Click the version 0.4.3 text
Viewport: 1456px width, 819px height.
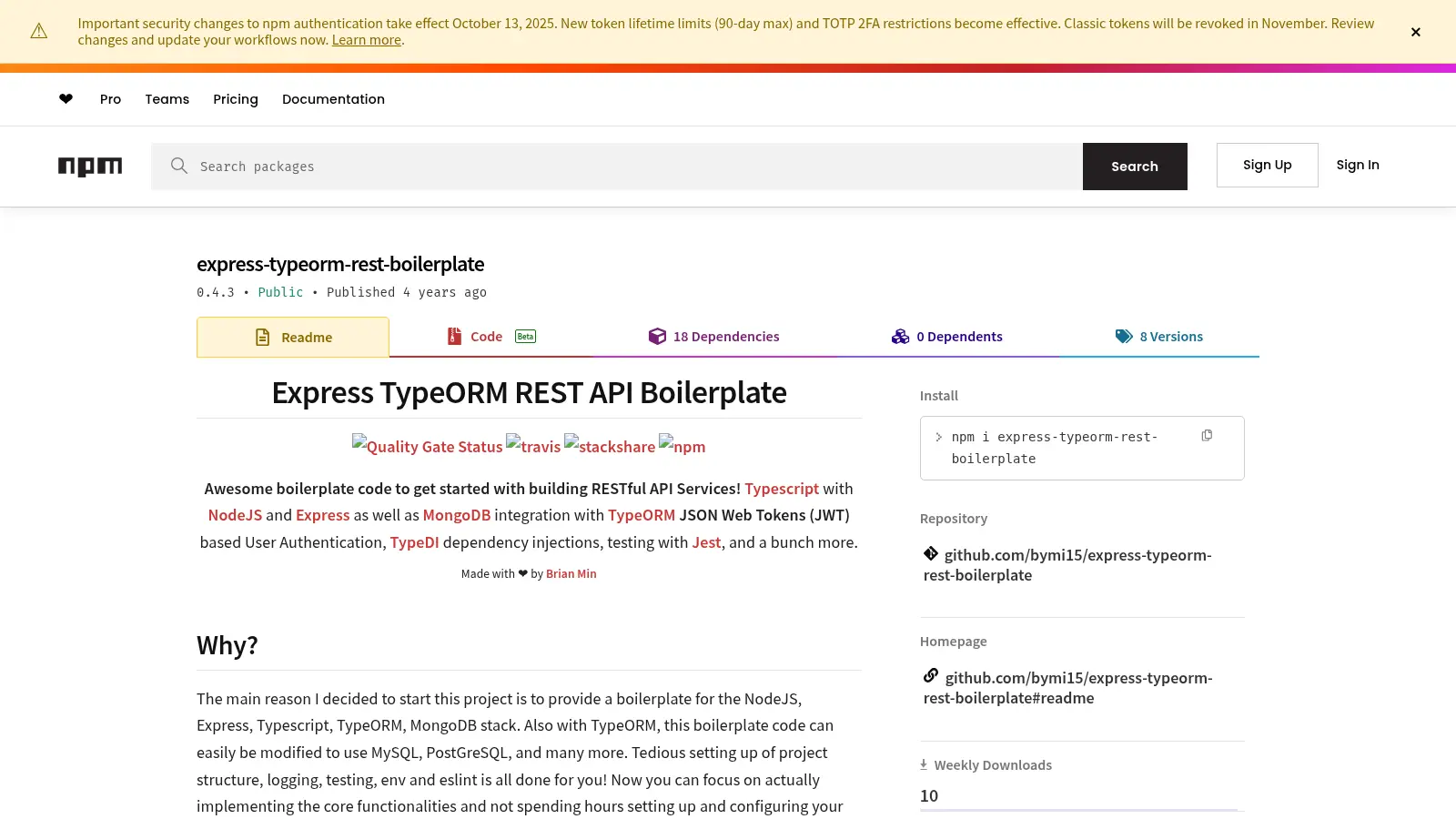tap(216, 292)
